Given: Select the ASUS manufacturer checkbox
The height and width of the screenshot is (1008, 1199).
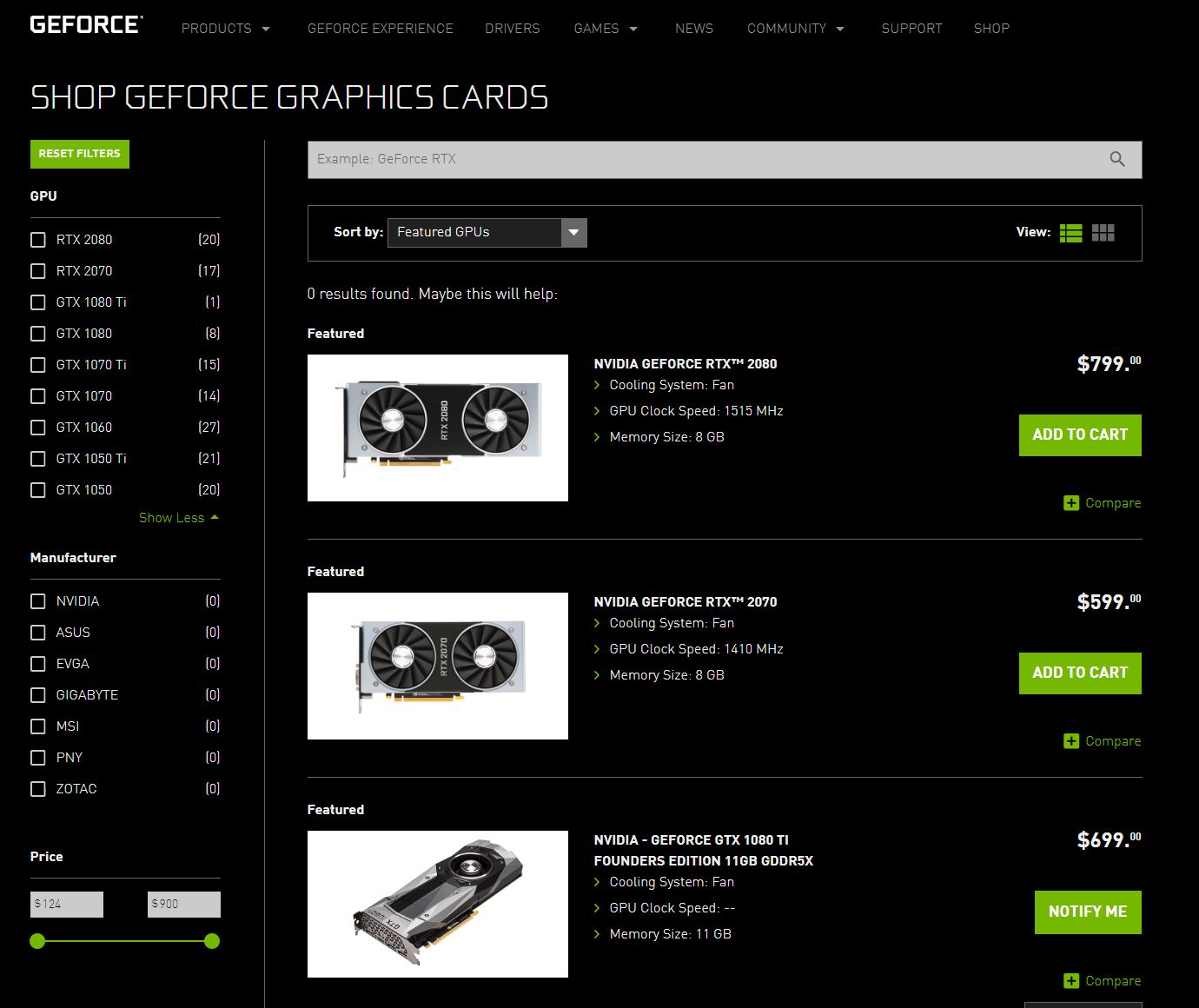Looking at the screenshot, I should (38, 633).
